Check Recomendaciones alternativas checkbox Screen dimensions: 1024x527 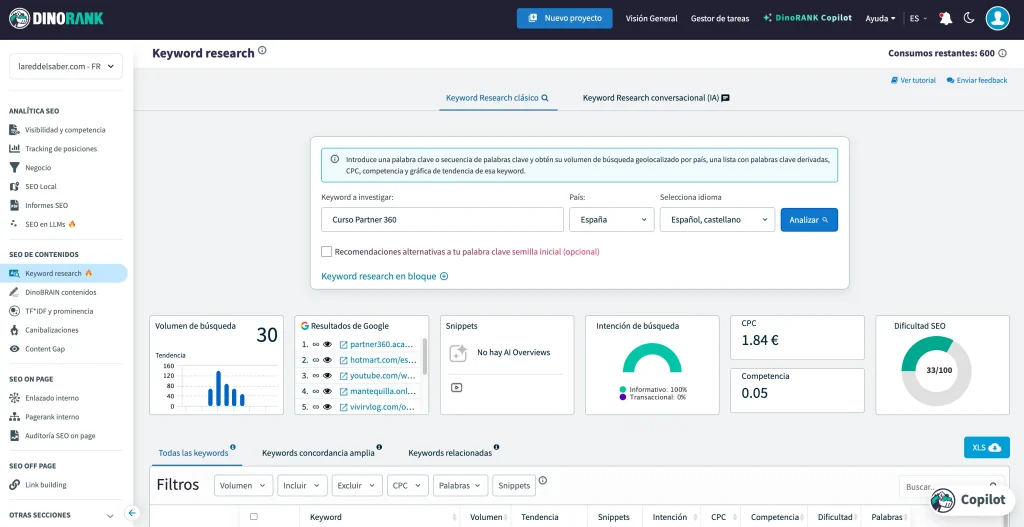point(327,251)
